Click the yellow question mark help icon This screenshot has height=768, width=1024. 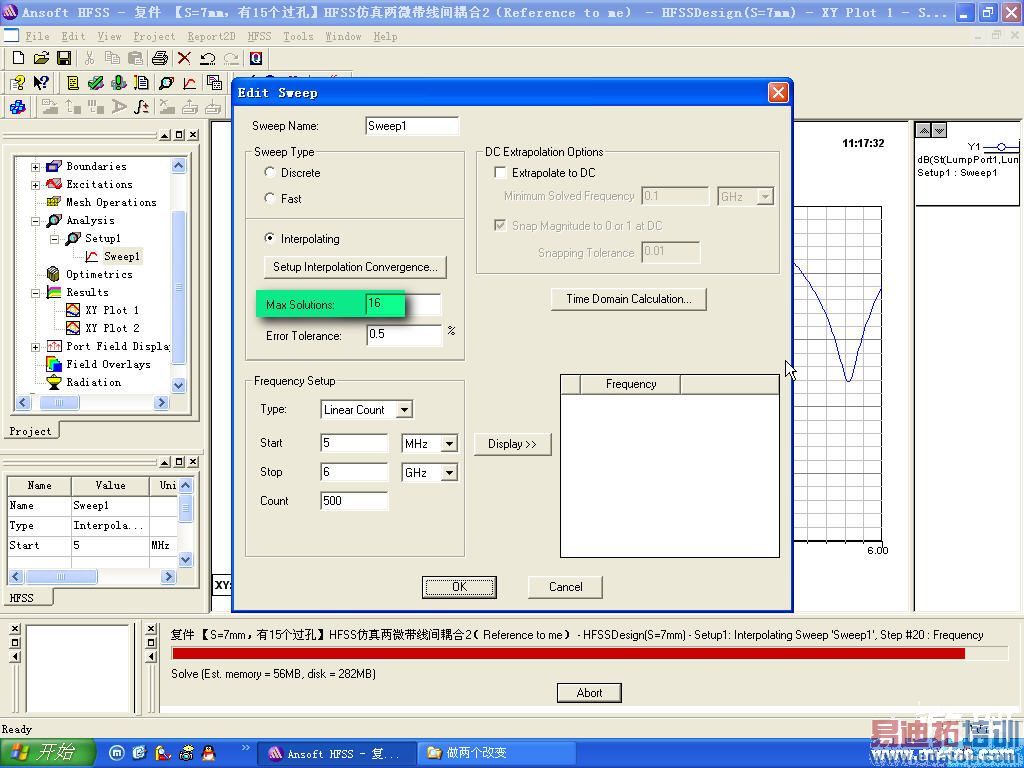coord(18,82)
